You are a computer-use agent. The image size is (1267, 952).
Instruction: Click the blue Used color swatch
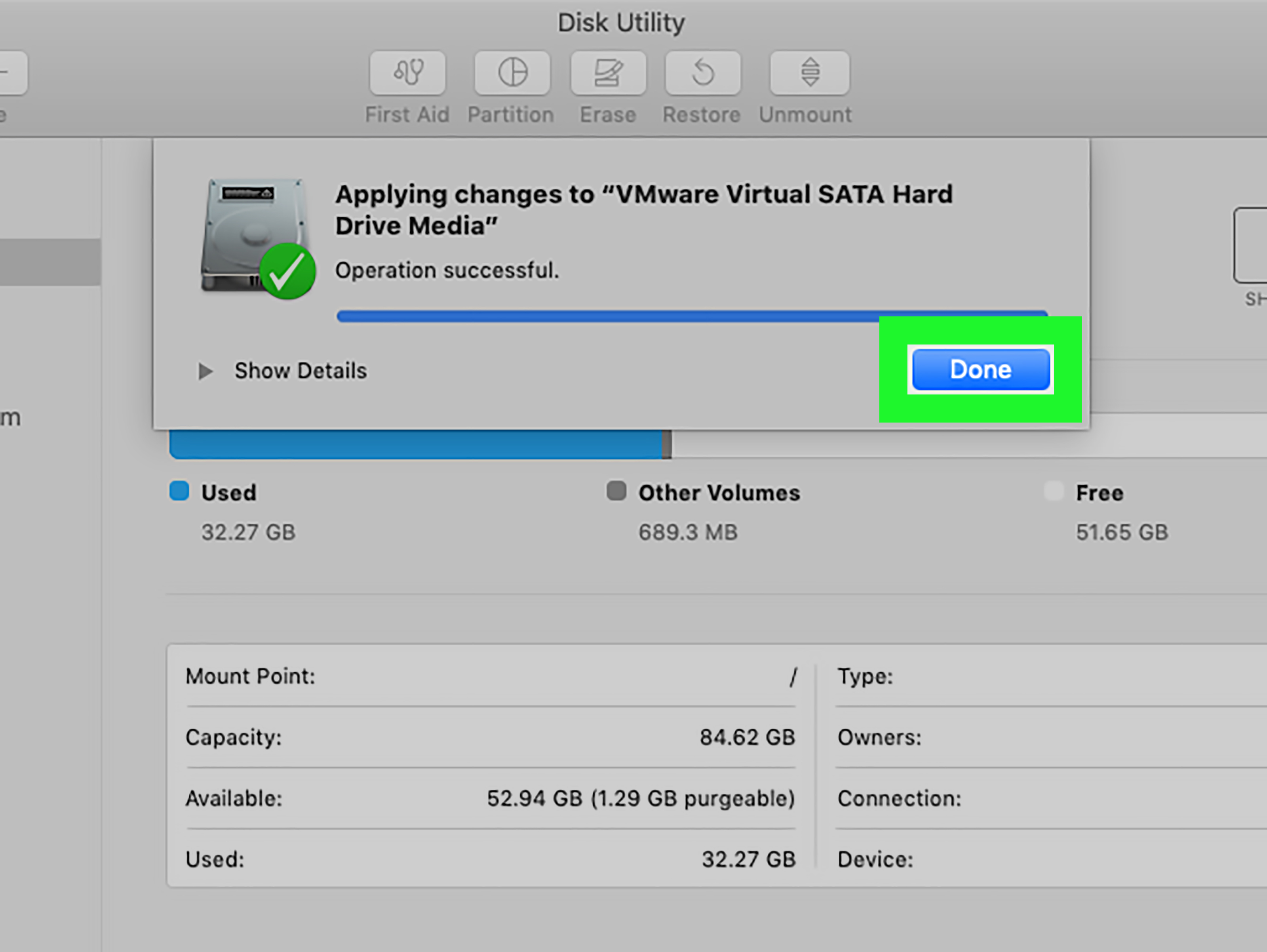coord(179,491)
